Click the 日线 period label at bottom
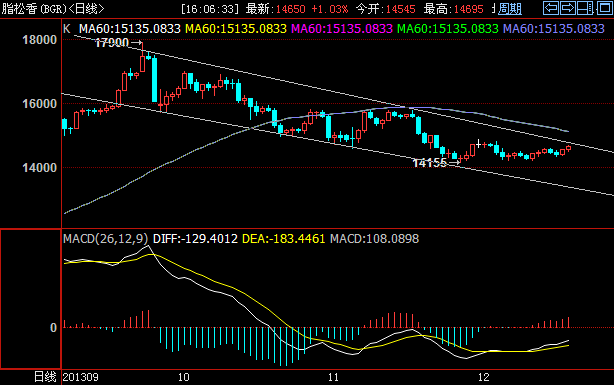The width and height of the screenshot is (614, 385). coord(45,377)
